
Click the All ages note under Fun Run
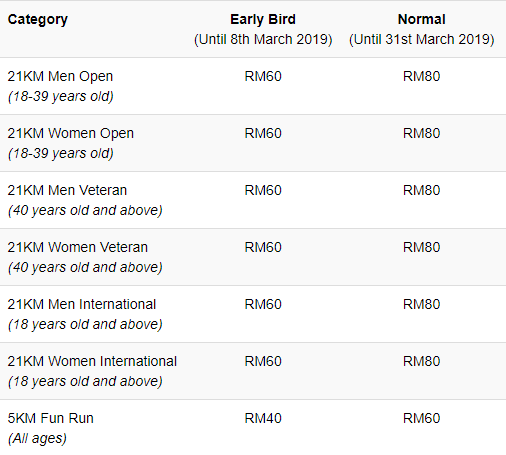tap(37, 439)
